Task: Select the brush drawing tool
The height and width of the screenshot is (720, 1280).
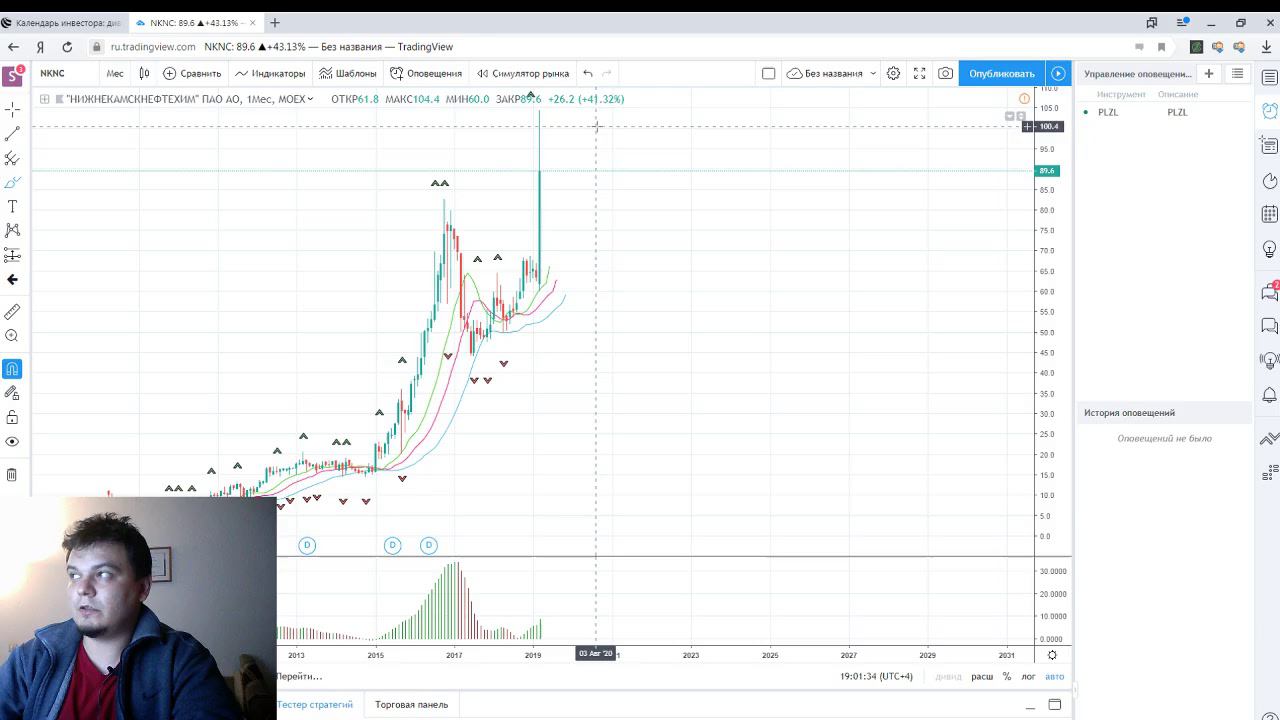Action: (12, 182)
